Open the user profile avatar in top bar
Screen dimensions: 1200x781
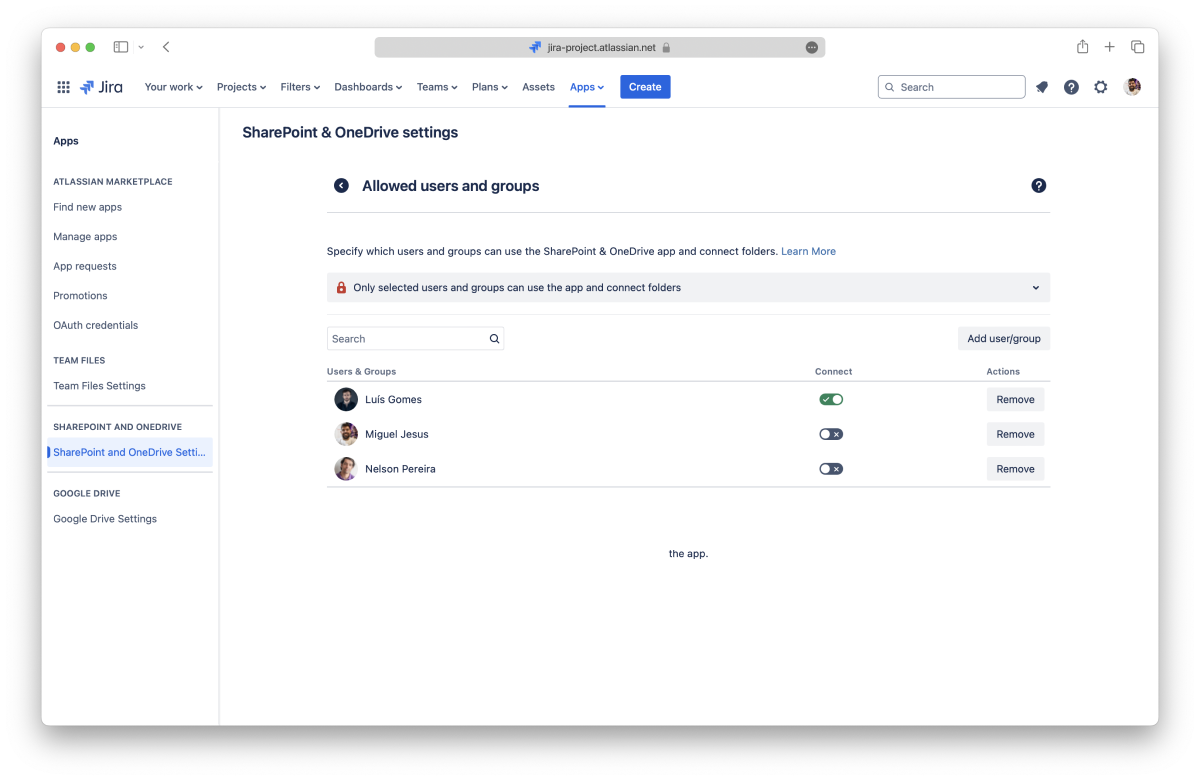(x=1132, y=87)
